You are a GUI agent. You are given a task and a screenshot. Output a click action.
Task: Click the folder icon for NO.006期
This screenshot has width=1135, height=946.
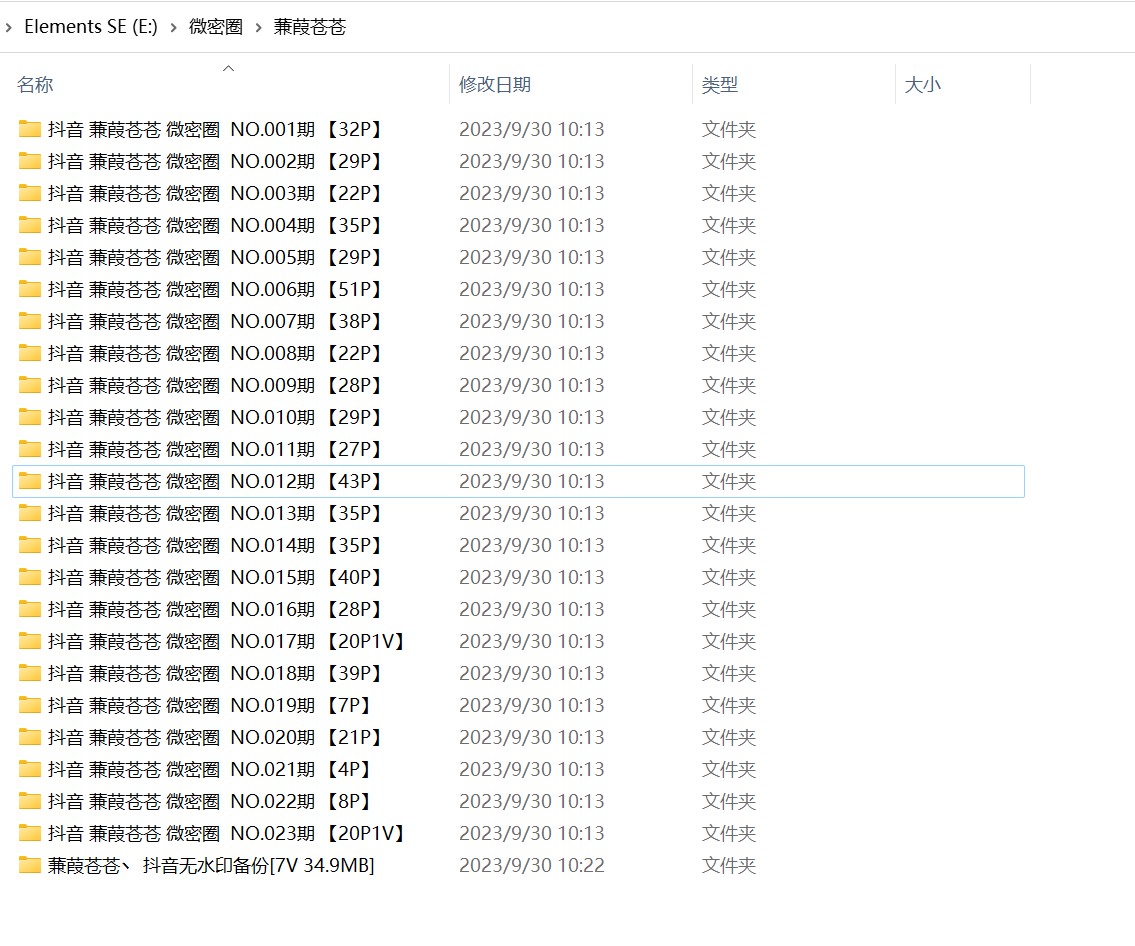30,289
